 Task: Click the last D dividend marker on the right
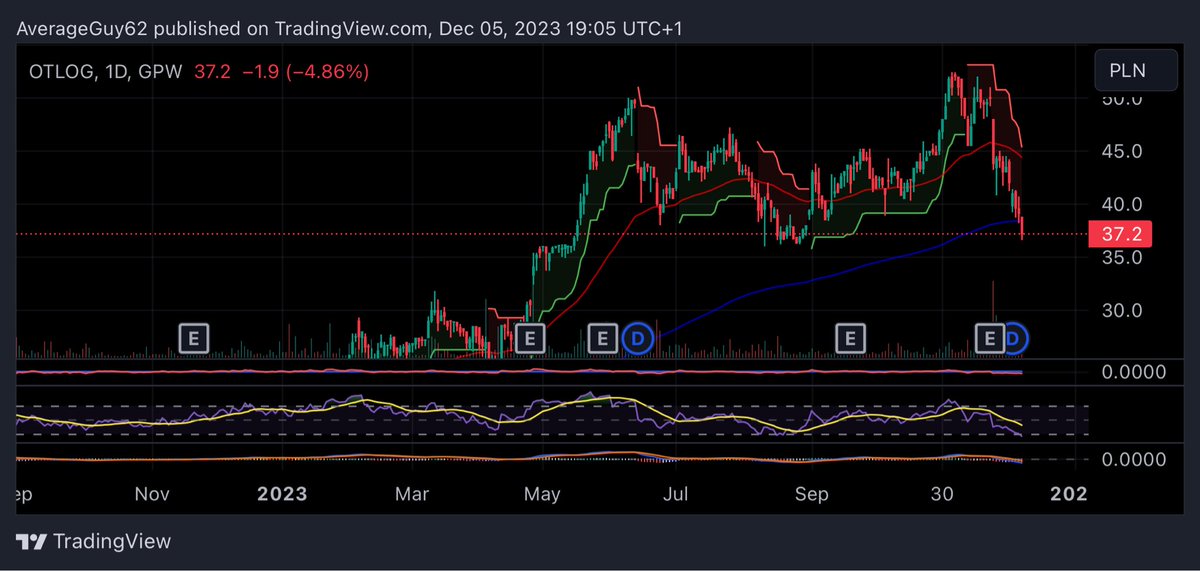(x=1014, y=338)
